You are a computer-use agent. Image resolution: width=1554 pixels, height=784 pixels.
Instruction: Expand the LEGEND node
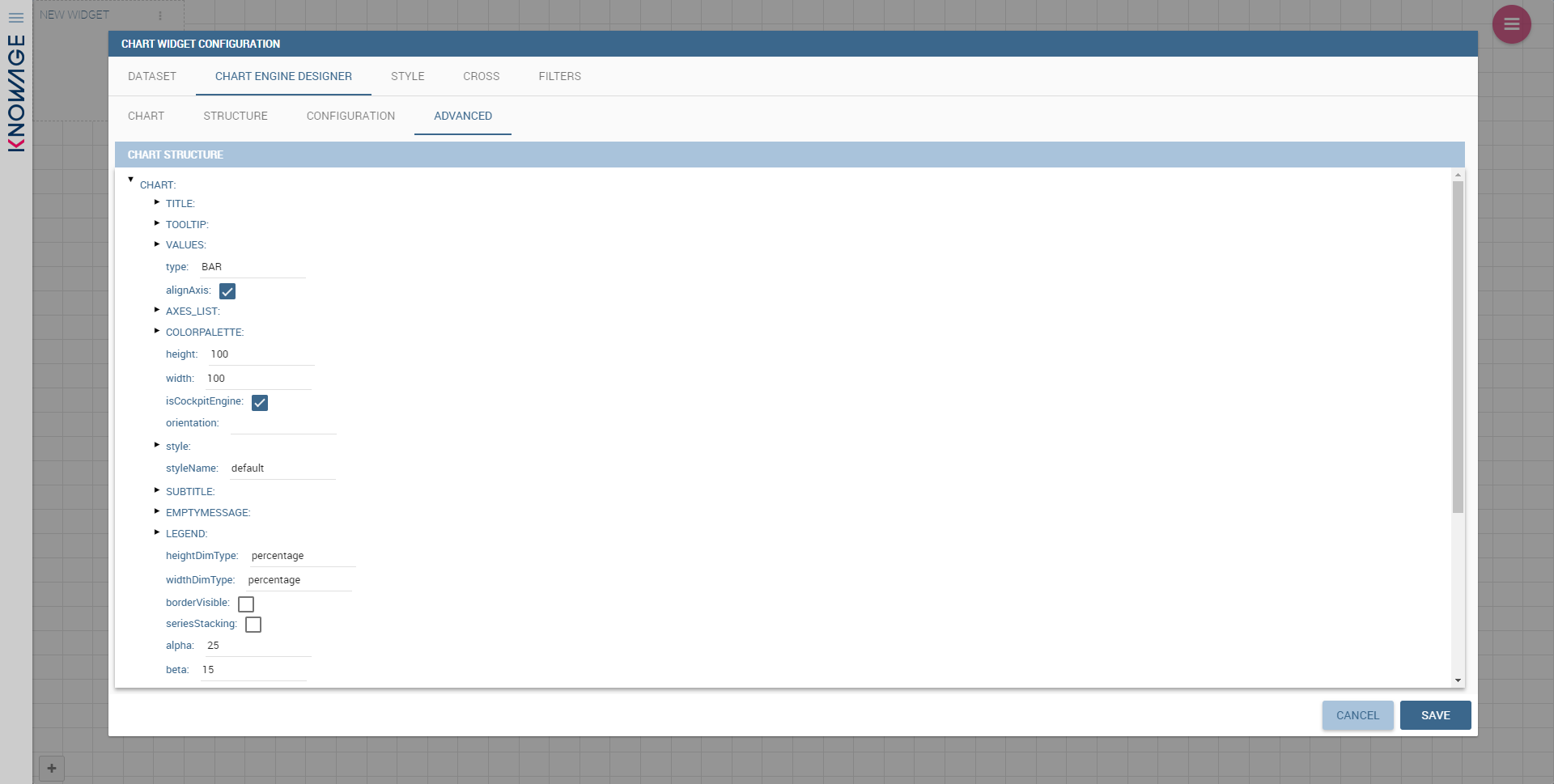point(157,532)
